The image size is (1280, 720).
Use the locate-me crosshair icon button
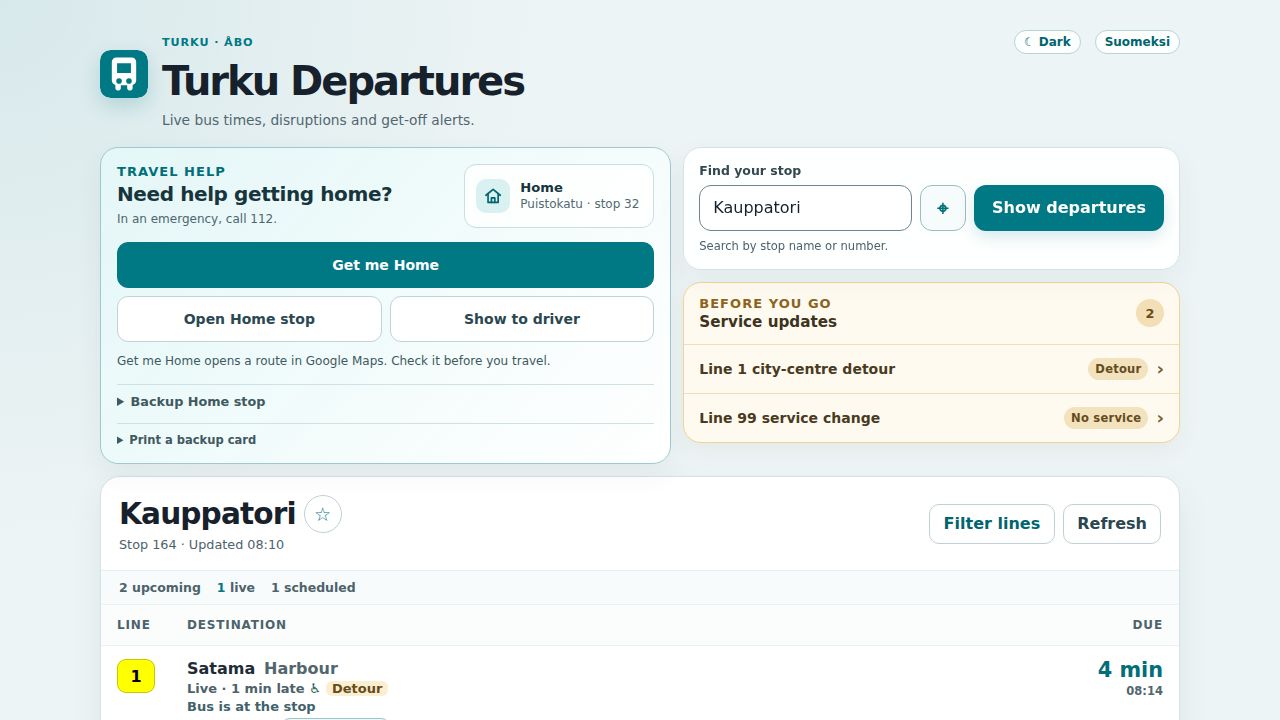[943, 208]
